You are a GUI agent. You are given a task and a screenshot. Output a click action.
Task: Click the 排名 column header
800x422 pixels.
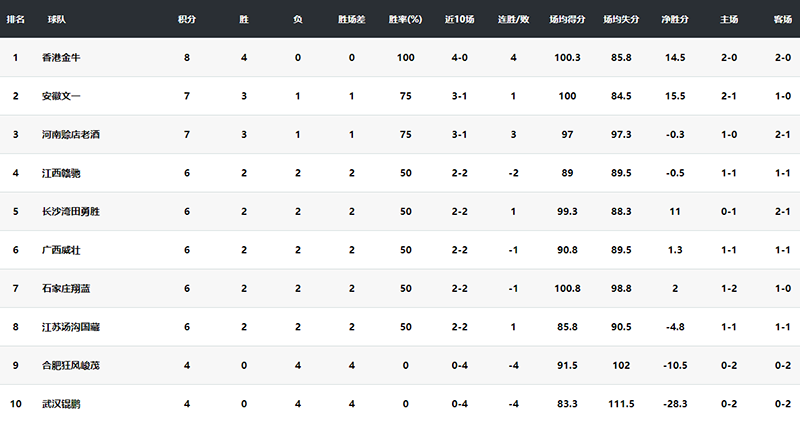[x=15, y=19]
